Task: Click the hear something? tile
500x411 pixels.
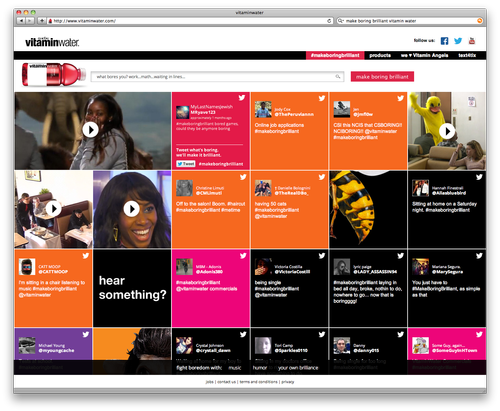Action: click(132, 288)
